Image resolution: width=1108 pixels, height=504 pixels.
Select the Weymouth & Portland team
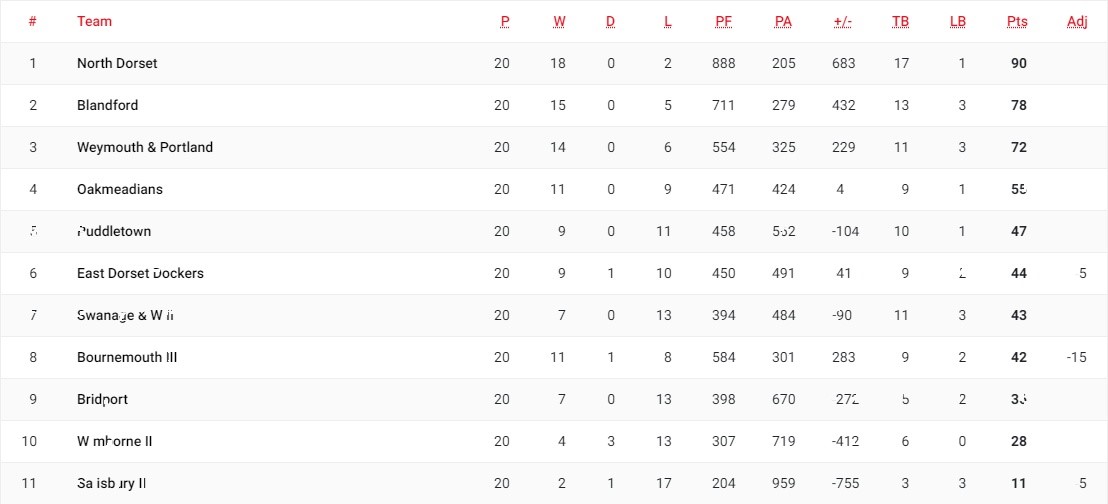pos(144,147)
